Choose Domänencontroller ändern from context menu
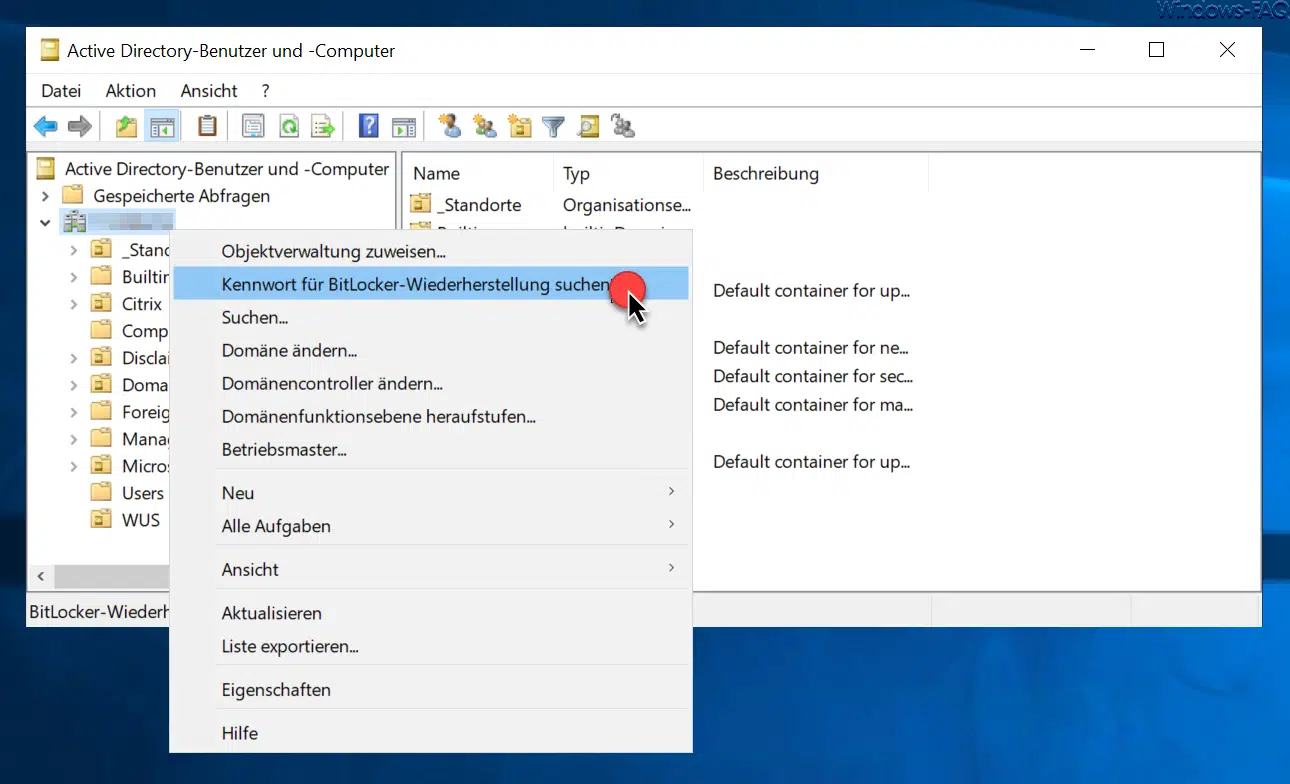The width and height of the screenshot is (1290, 784). click(332, 384)
